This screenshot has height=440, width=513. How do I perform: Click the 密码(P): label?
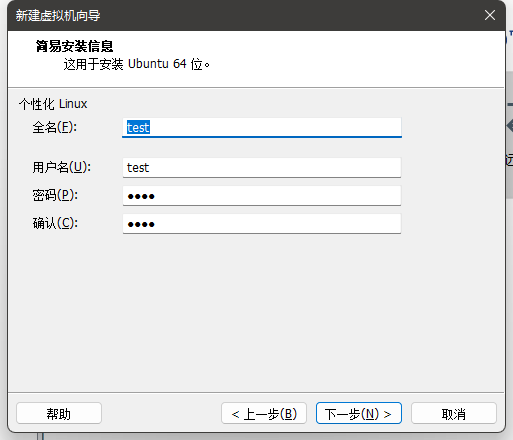click(x=55, y=195)
